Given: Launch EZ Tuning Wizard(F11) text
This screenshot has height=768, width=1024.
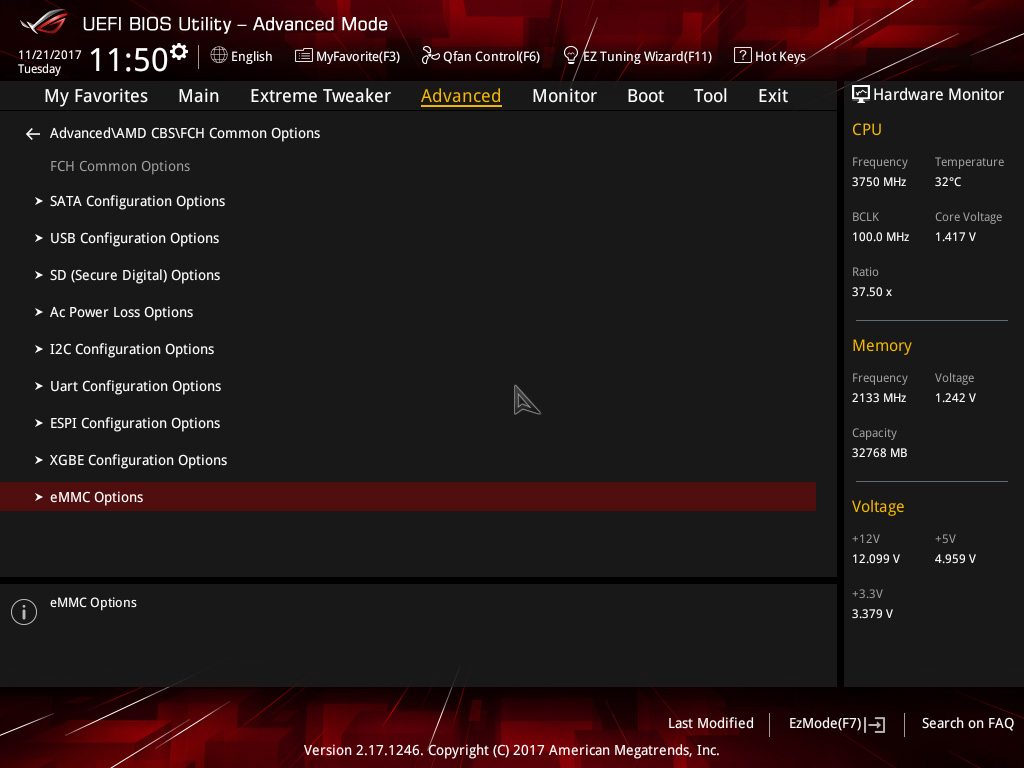Looking at the screenshot, I should [x=647, y=56].
